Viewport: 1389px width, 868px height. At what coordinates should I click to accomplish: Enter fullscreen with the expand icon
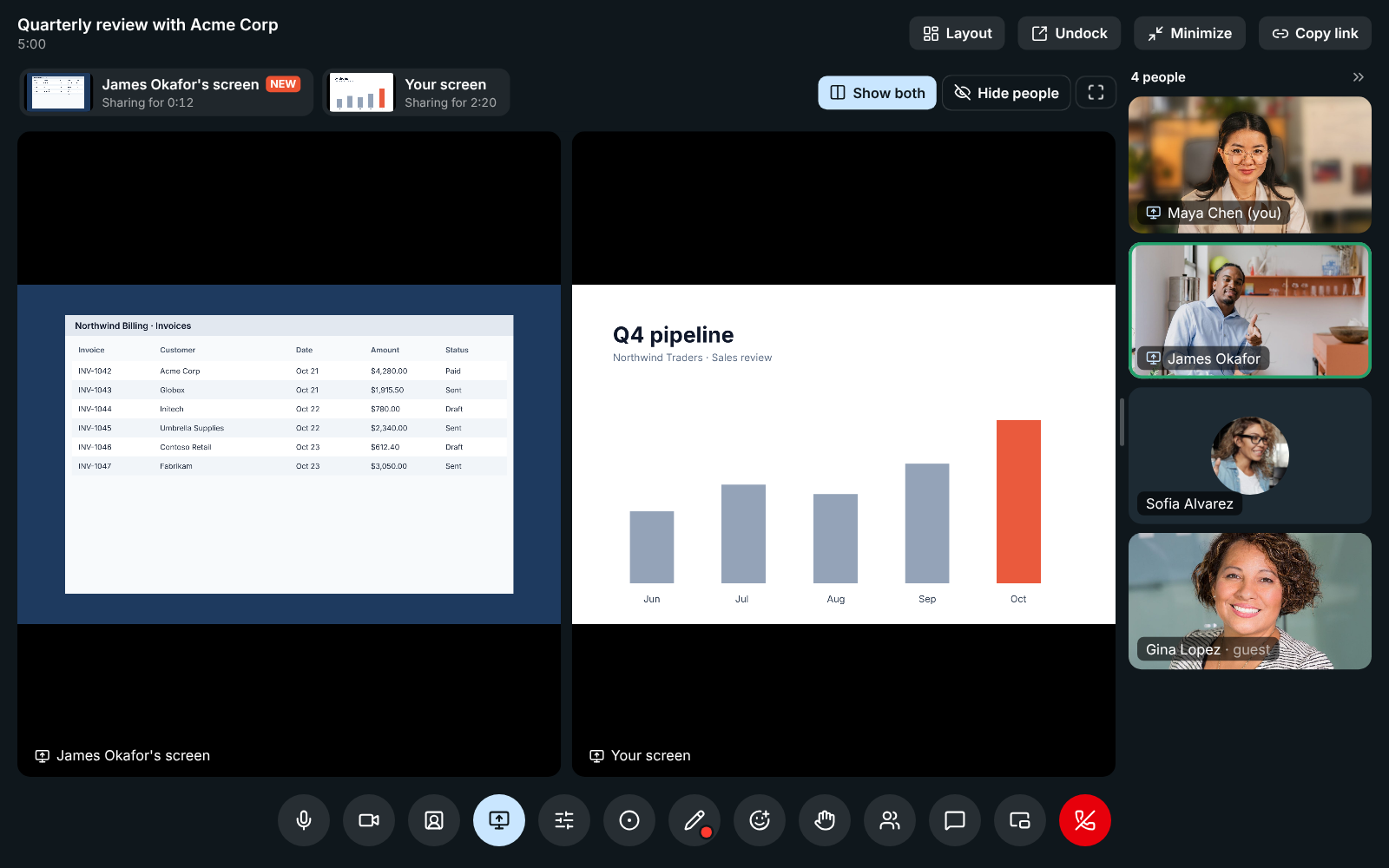pos(1096,93)
